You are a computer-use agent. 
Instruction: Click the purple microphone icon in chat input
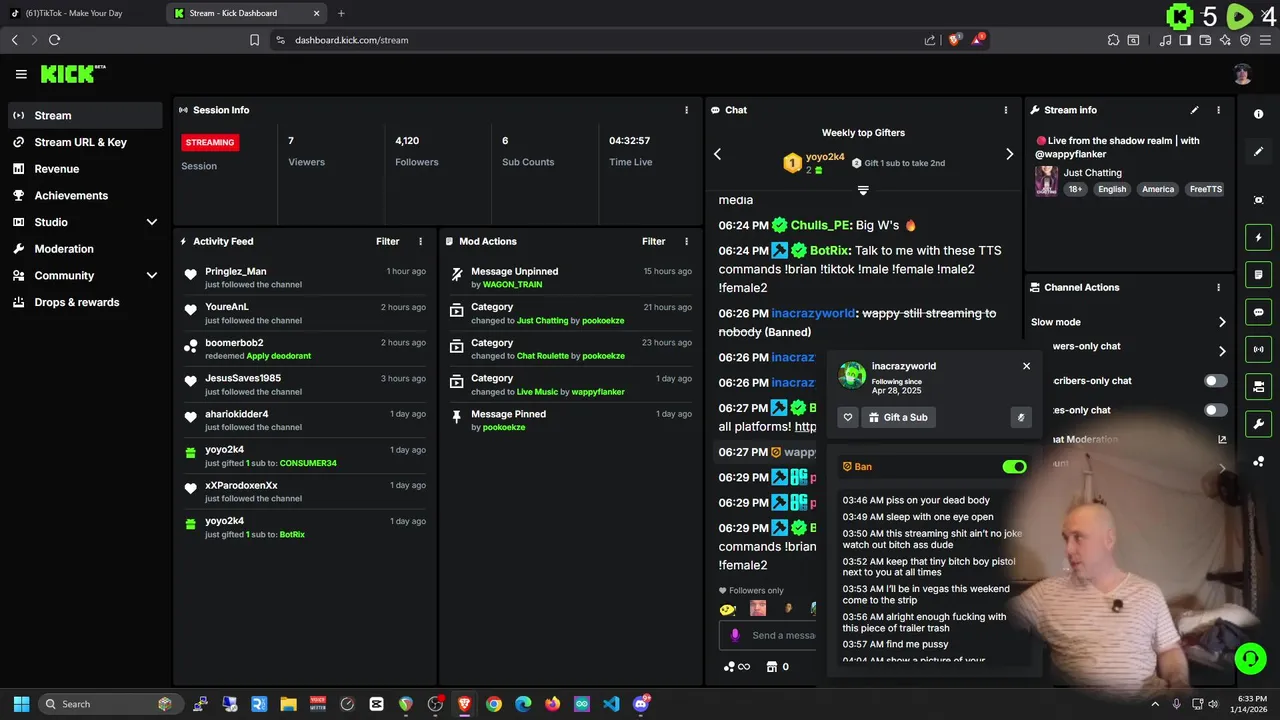click(x=735, y=635)
